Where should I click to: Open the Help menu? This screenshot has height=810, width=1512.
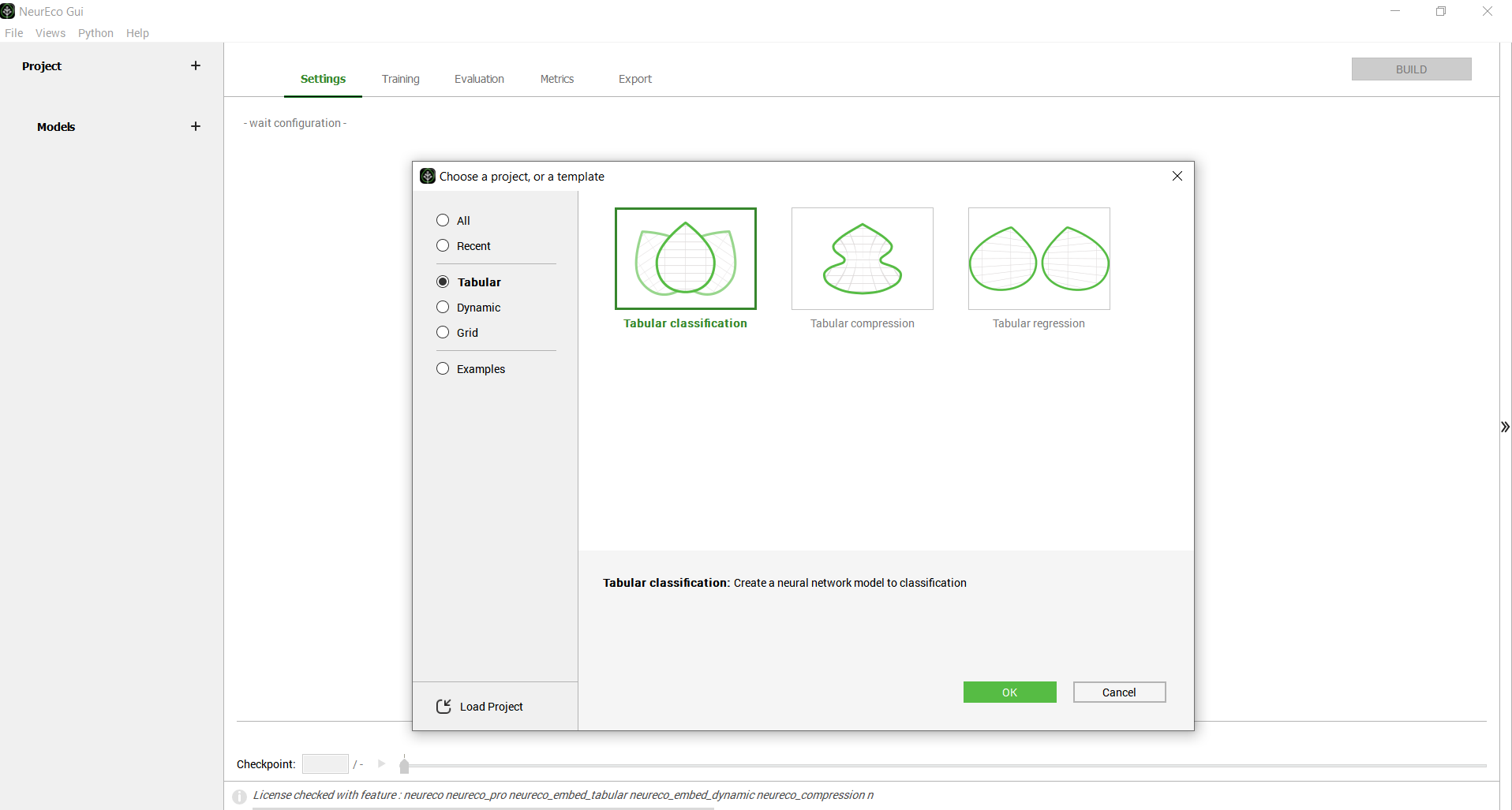[x=137, y=33]
